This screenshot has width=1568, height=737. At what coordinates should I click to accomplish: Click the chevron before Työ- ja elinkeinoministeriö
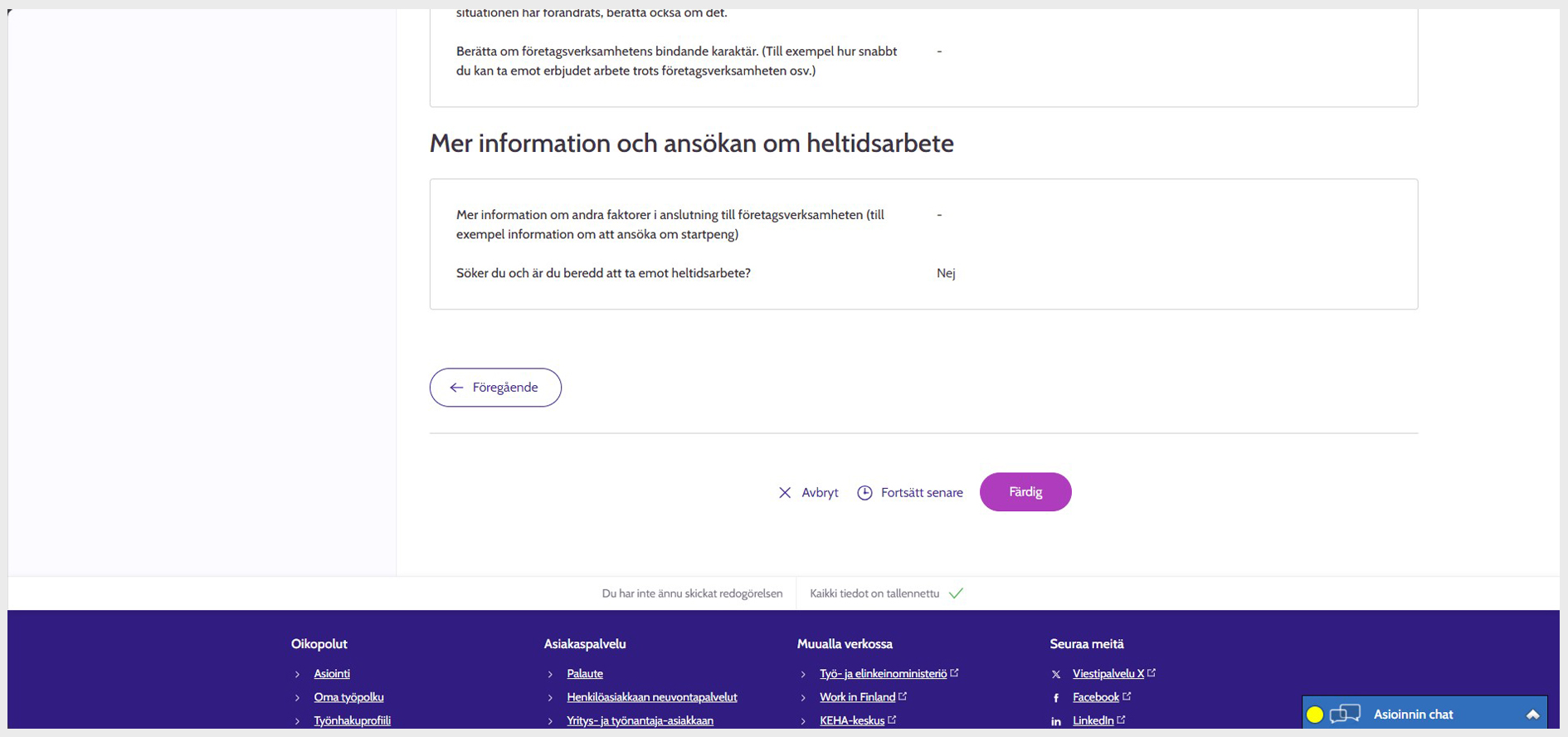pos(803,675)
